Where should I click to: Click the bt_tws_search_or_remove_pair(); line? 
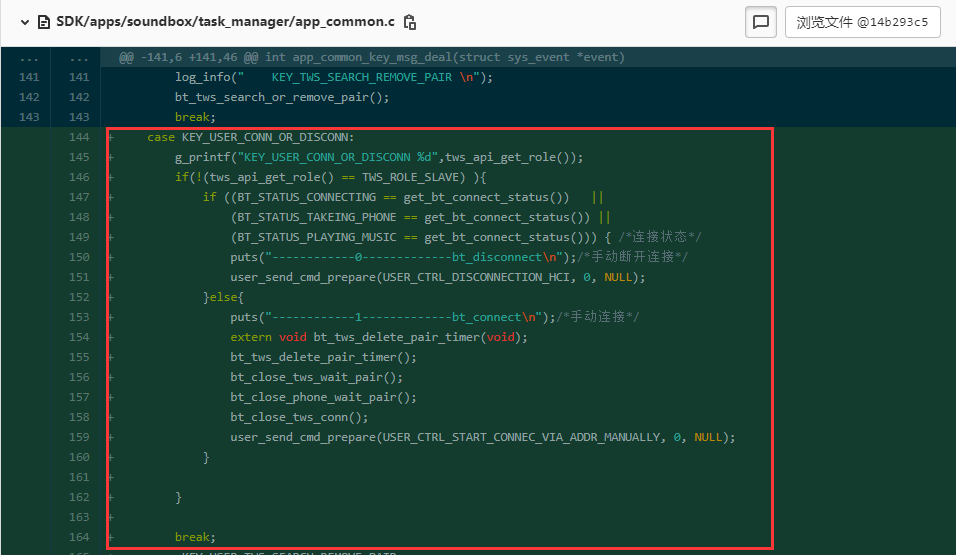pos(282,98)
